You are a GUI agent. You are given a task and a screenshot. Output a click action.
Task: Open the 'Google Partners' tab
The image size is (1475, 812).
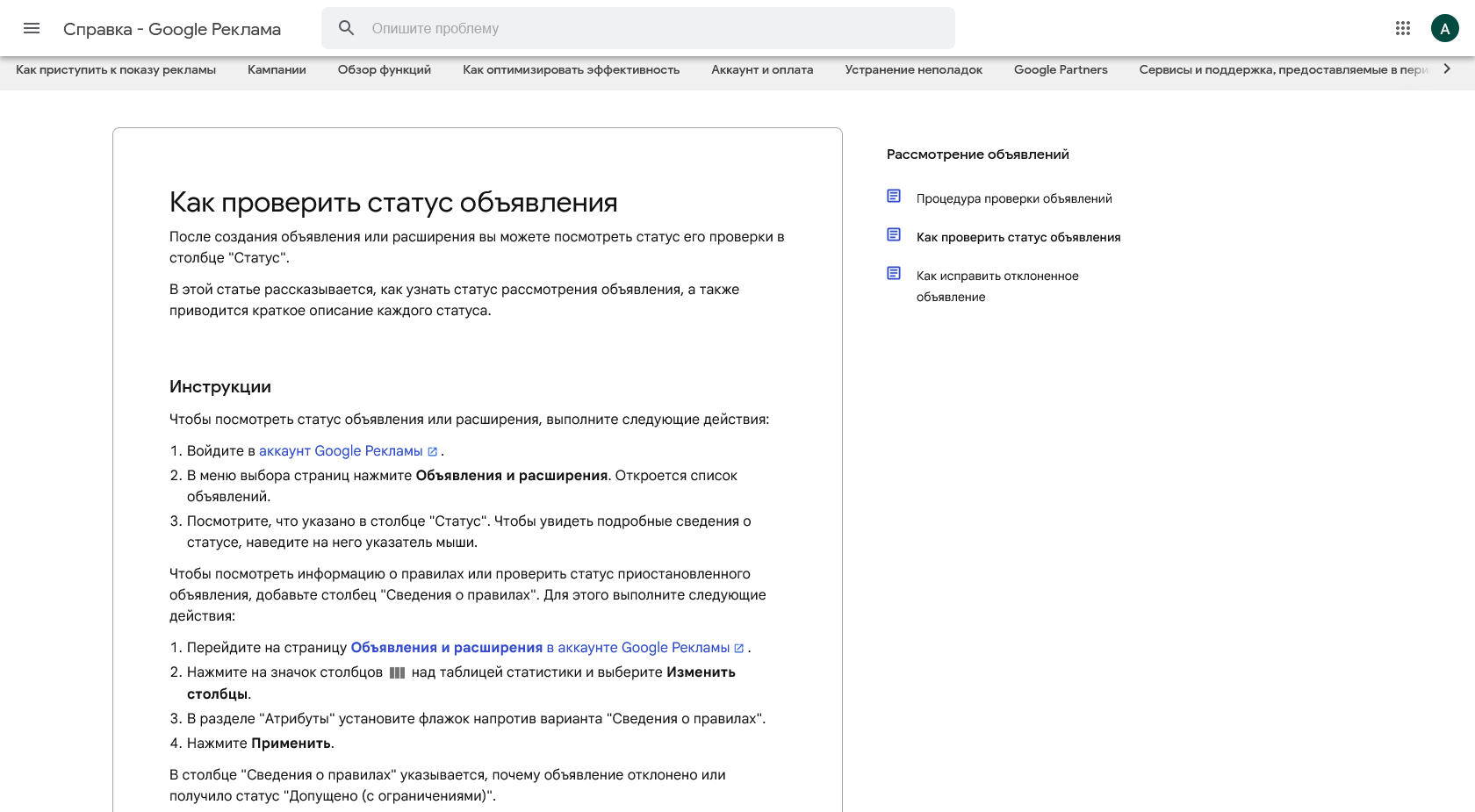tap(1061, 69)
